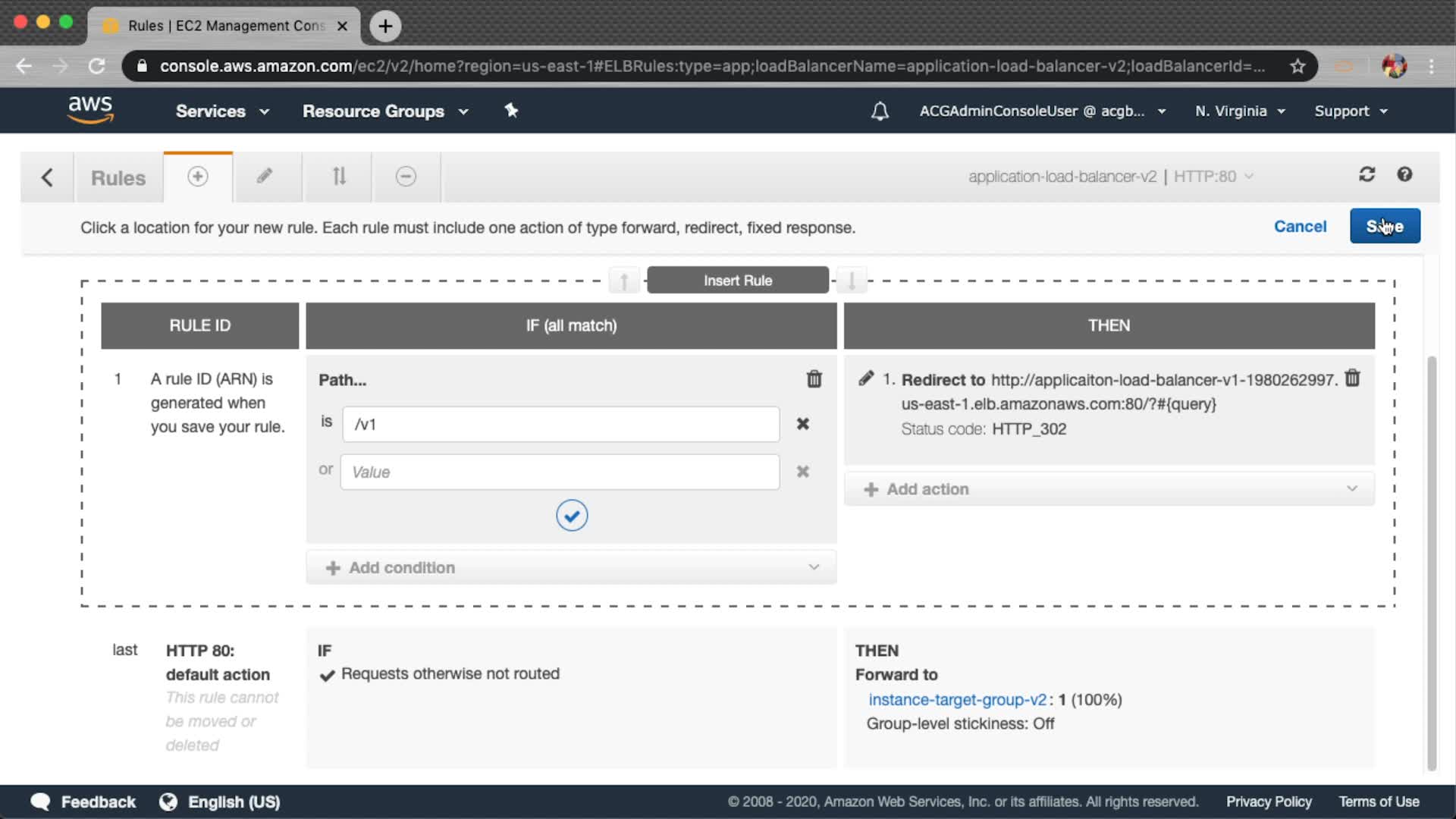
Task: Click the delete rules minus icon
Action: click(406, 177)
